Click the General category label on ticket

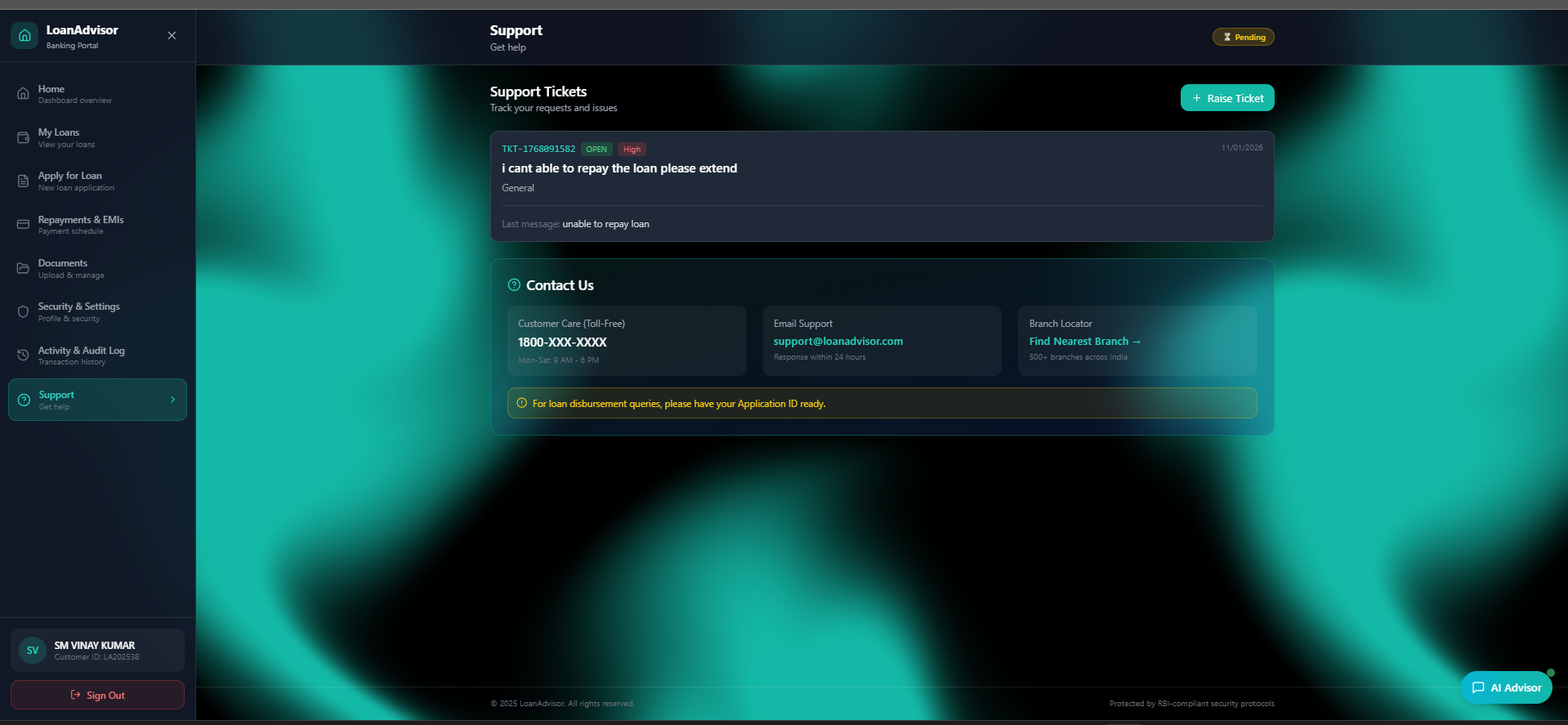518,188
